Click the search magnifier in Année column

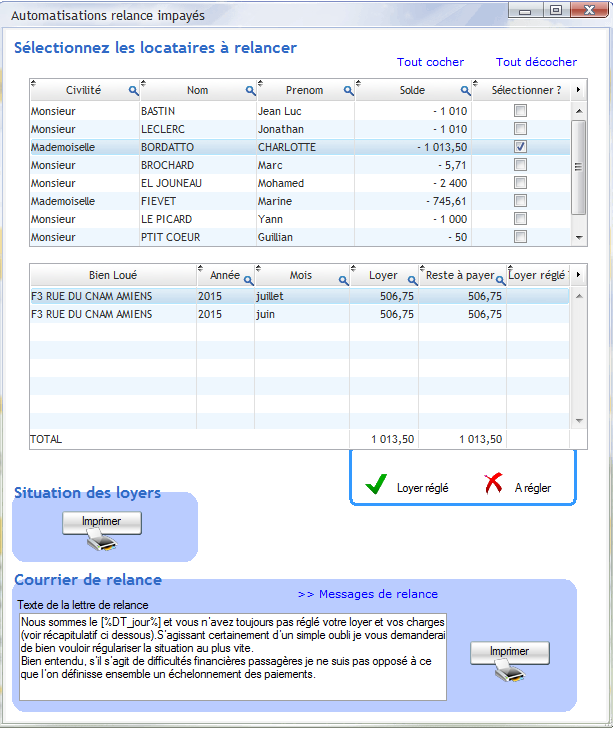point(248,280)
